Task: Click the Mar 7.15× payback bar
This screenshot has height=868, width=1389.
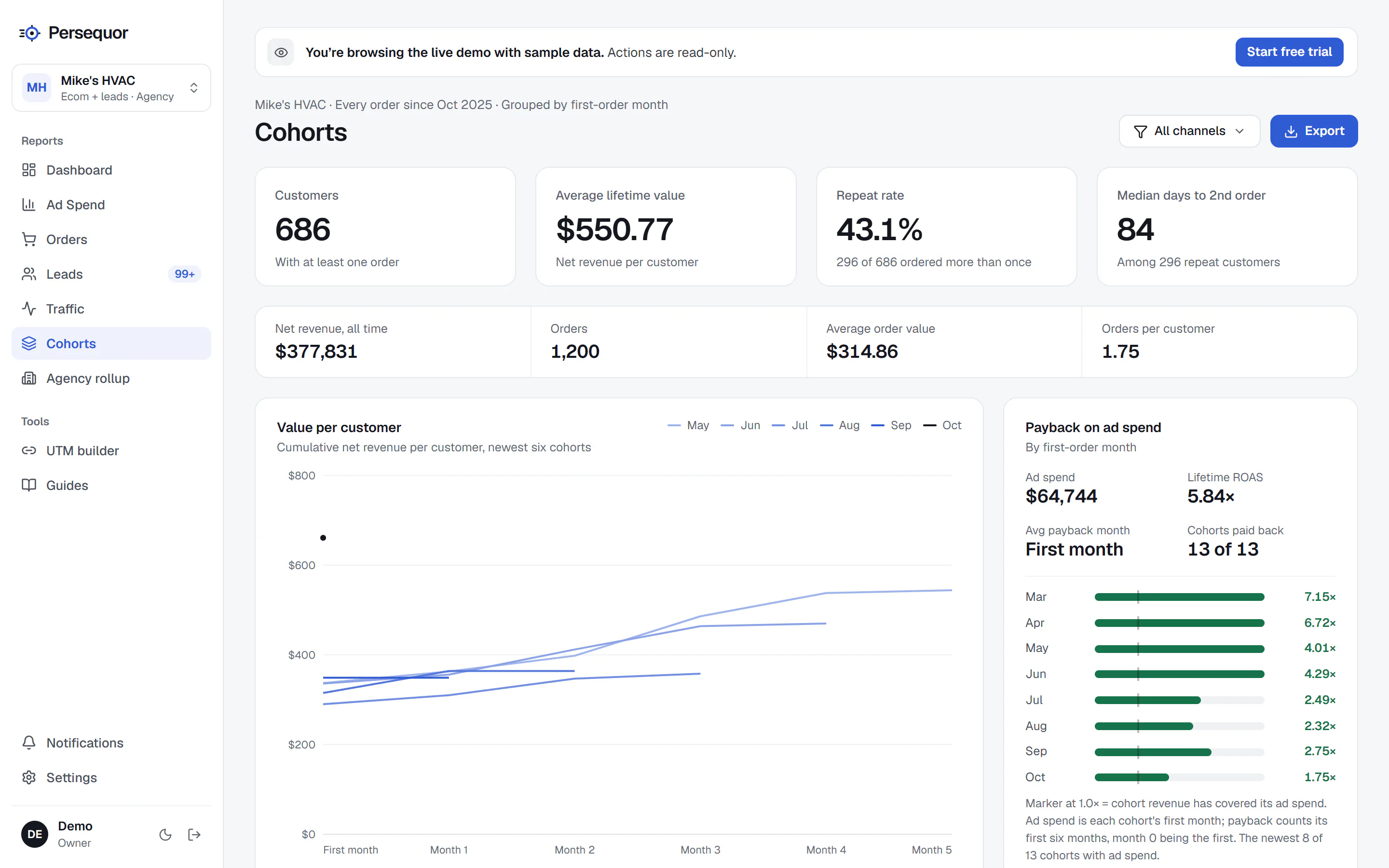Action: [x=1179, y=597]
